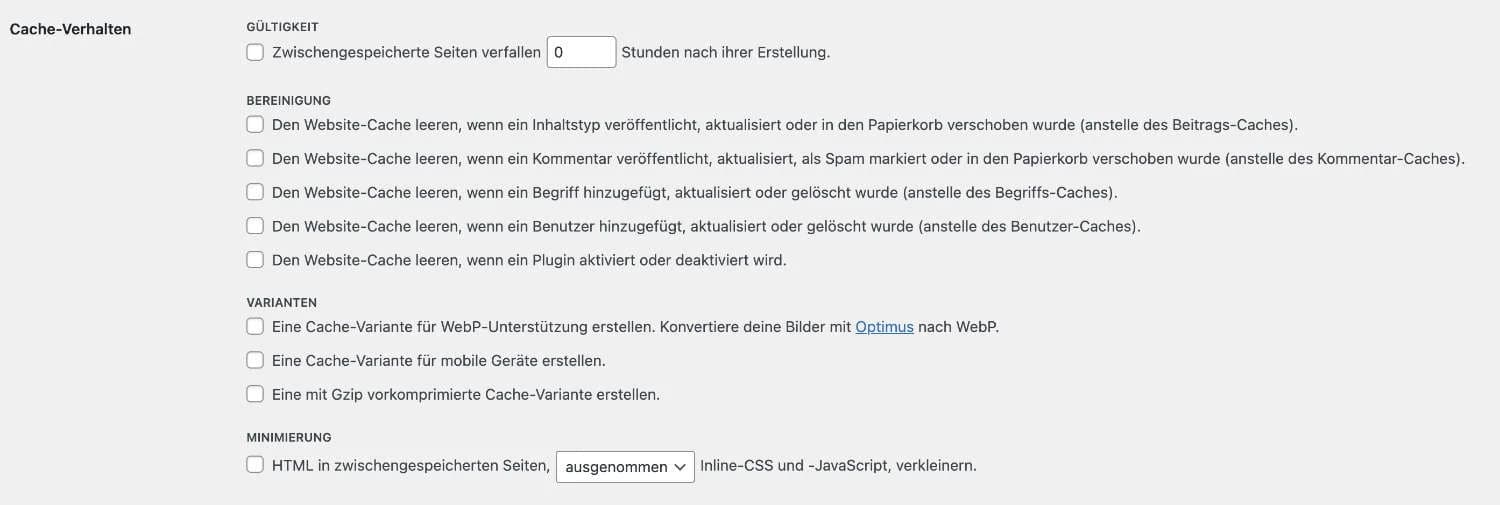
Task: Open the 'ausgenommen' dropdown
Action: pyautogui.click(x=625, y=466)
